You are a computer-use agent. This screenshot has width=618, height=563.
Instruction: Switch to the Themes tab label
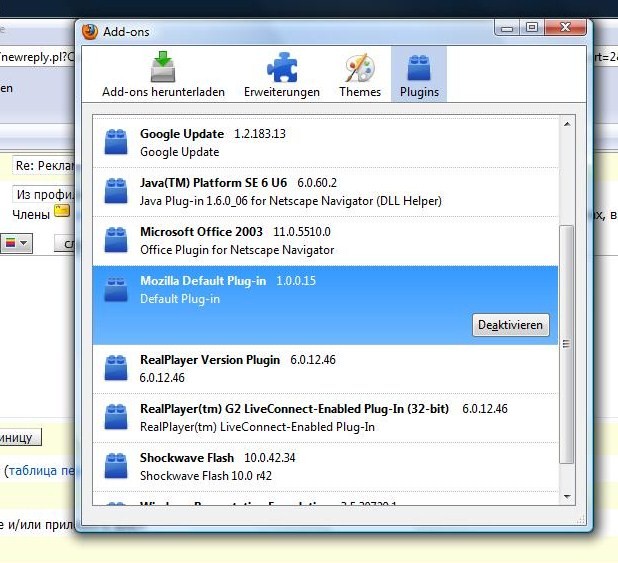pos(360,92)
